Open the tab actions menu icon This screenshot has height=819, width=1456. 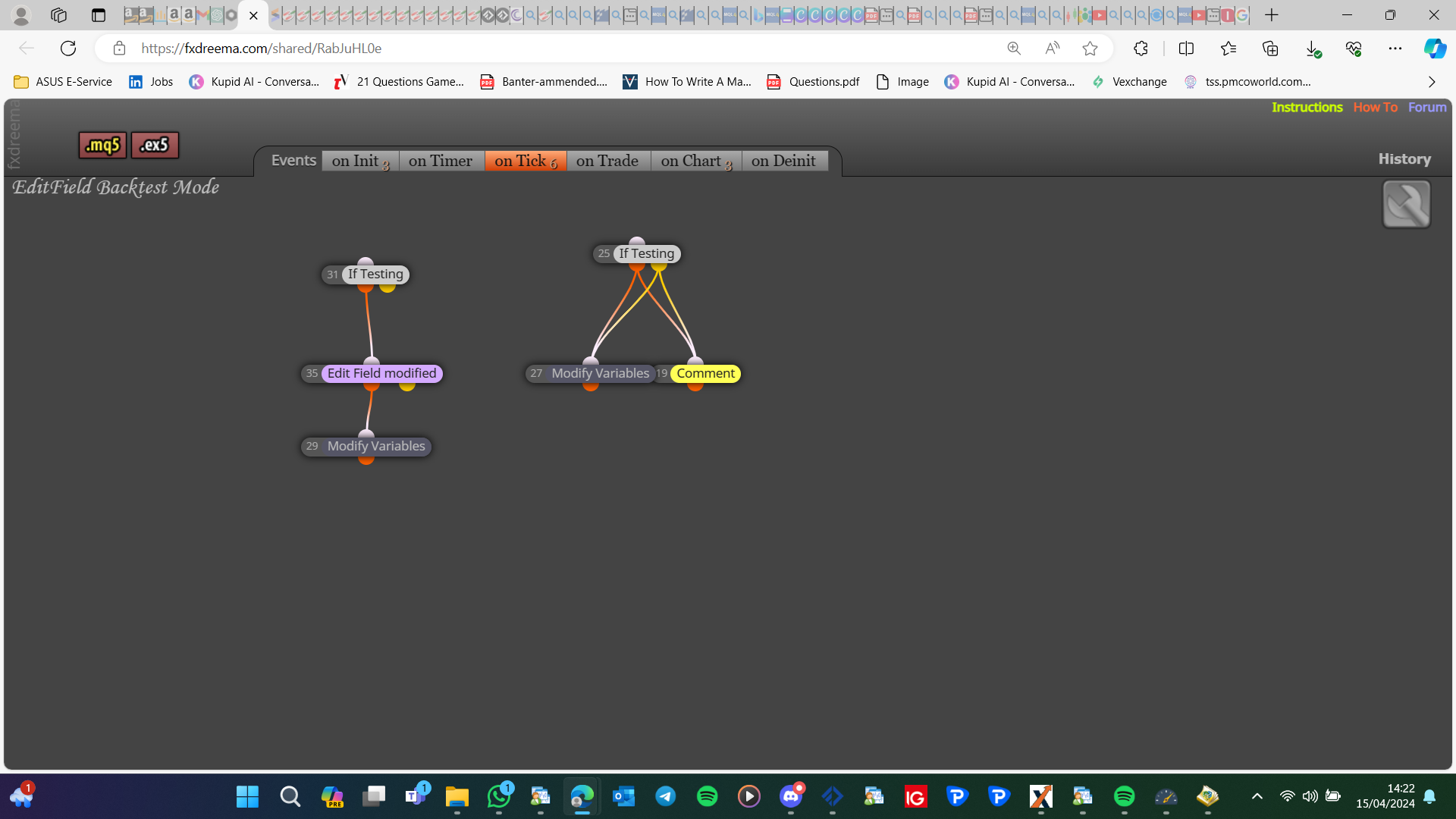(x=99, y=15)
